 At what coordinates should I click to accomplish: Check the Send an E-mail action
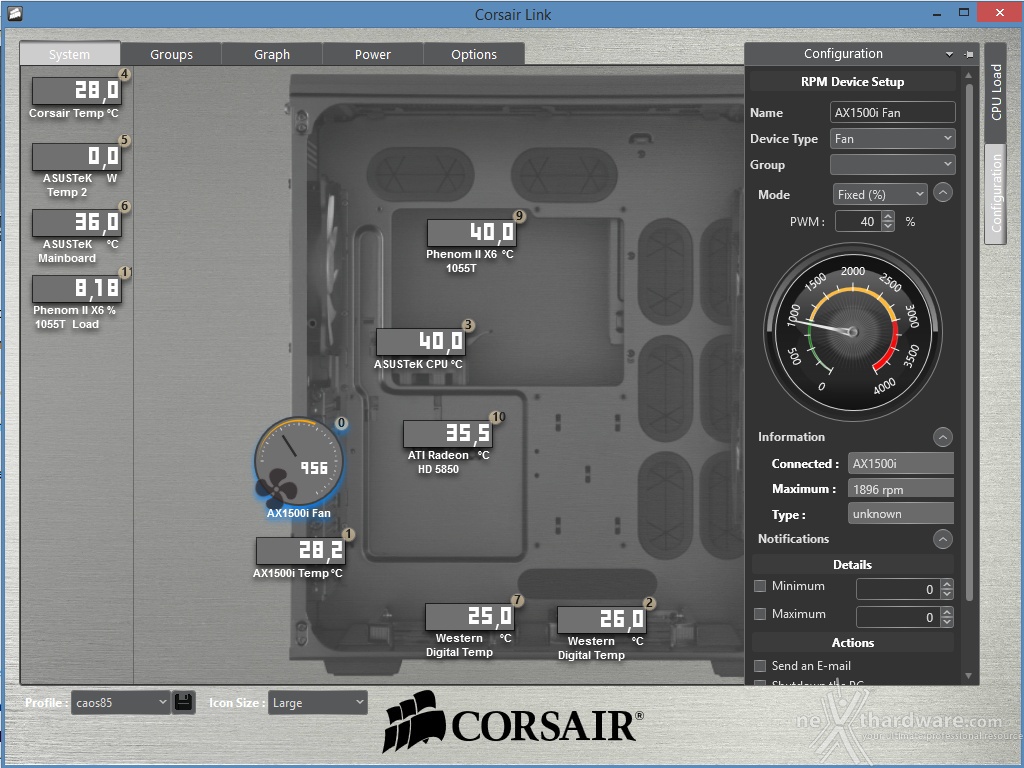(x=760, y=665)
